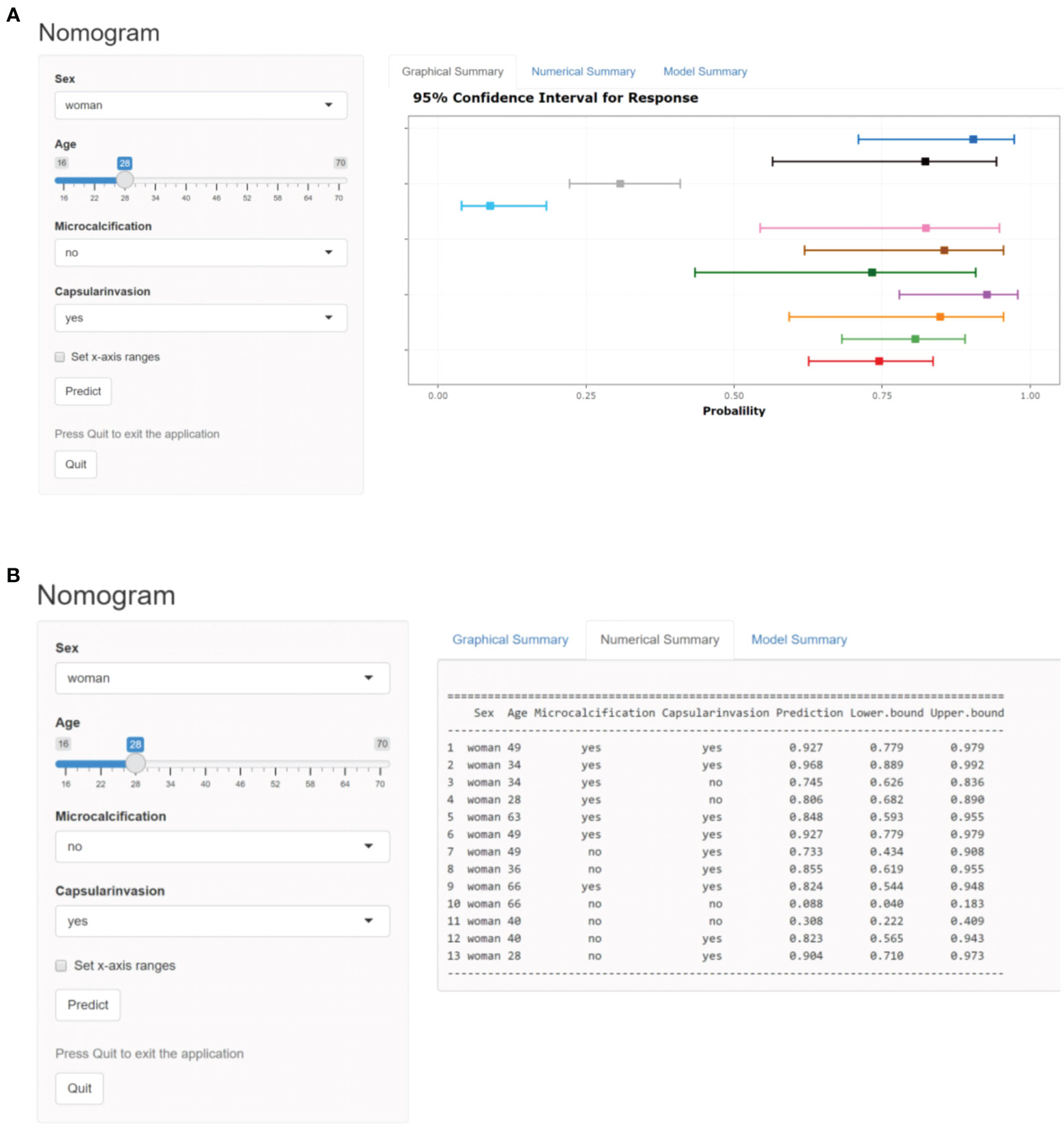Click upper bound value 0.992 in the table
This screenshot has width=1064, height=1132.
click(x=967, y=766)
